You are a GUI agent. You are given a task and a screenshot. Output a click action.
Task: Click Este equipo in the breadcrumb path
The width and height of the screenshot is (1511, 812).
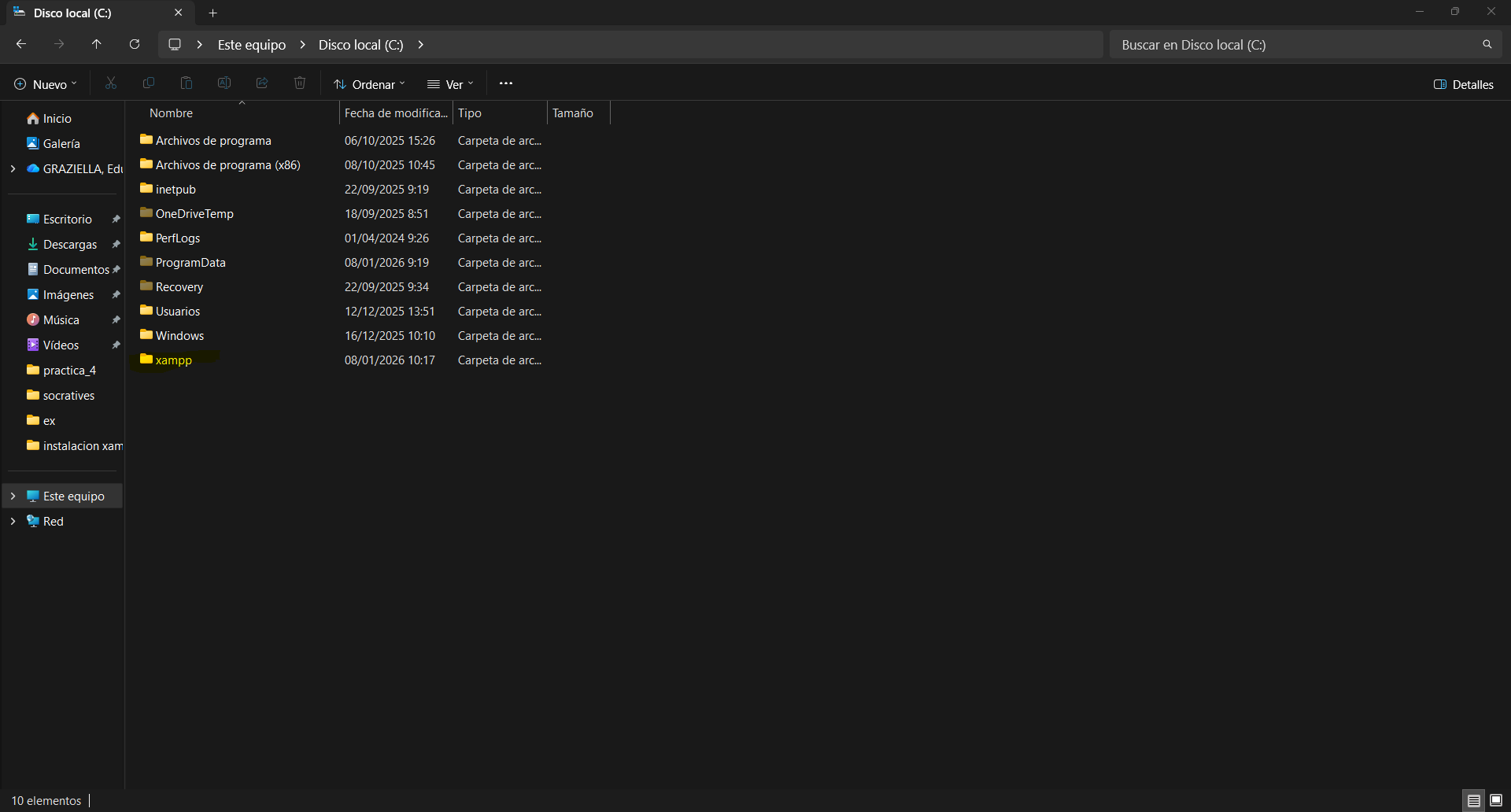pyautogui.click(x=252, y=45)
